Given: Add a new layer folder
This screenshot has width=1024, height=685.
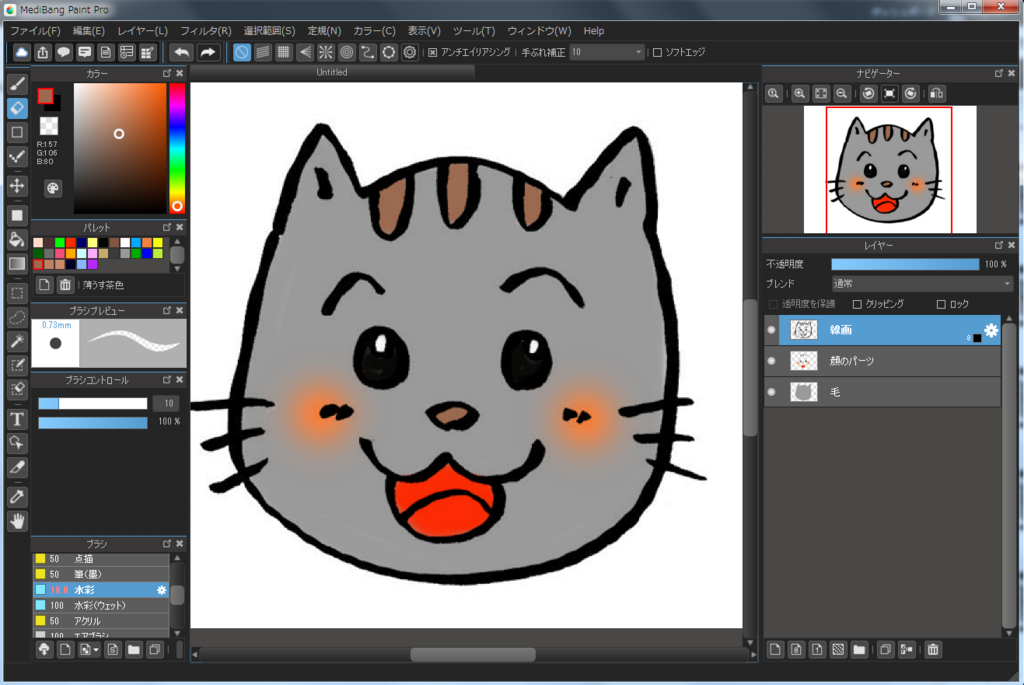Looking at the screenshot, I should click(x=859, y=649).
